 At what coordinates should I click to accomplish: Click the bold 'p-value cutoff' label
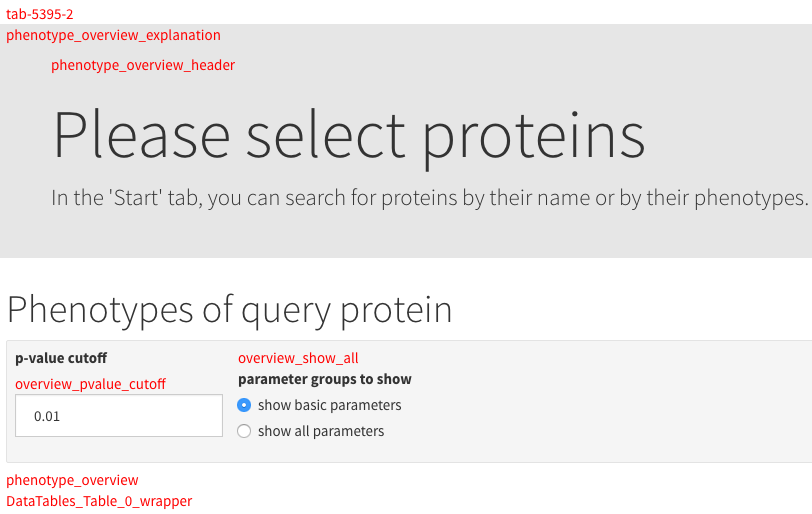tap(61, 358)
